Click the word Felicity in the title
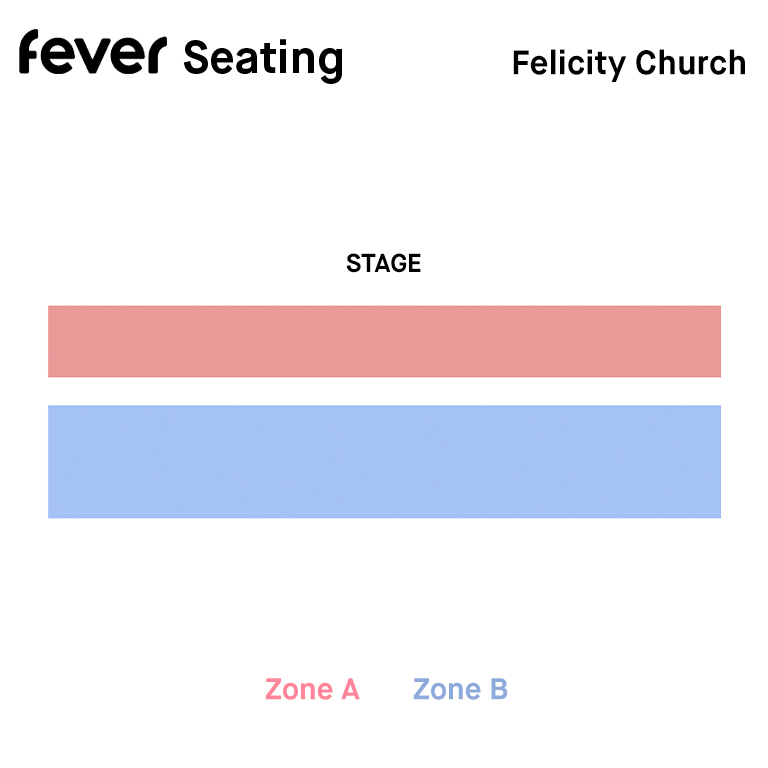This screenshot has width=768, height=768. 569,64
